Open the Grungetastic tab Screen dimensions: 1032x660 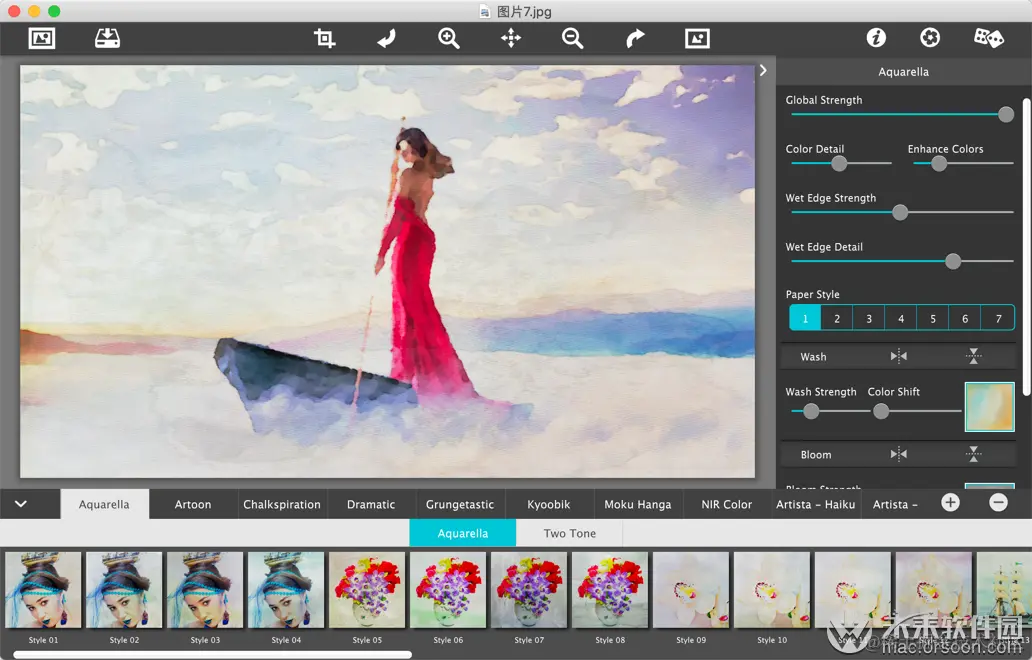pyautogui.click(x=460, y=504)
